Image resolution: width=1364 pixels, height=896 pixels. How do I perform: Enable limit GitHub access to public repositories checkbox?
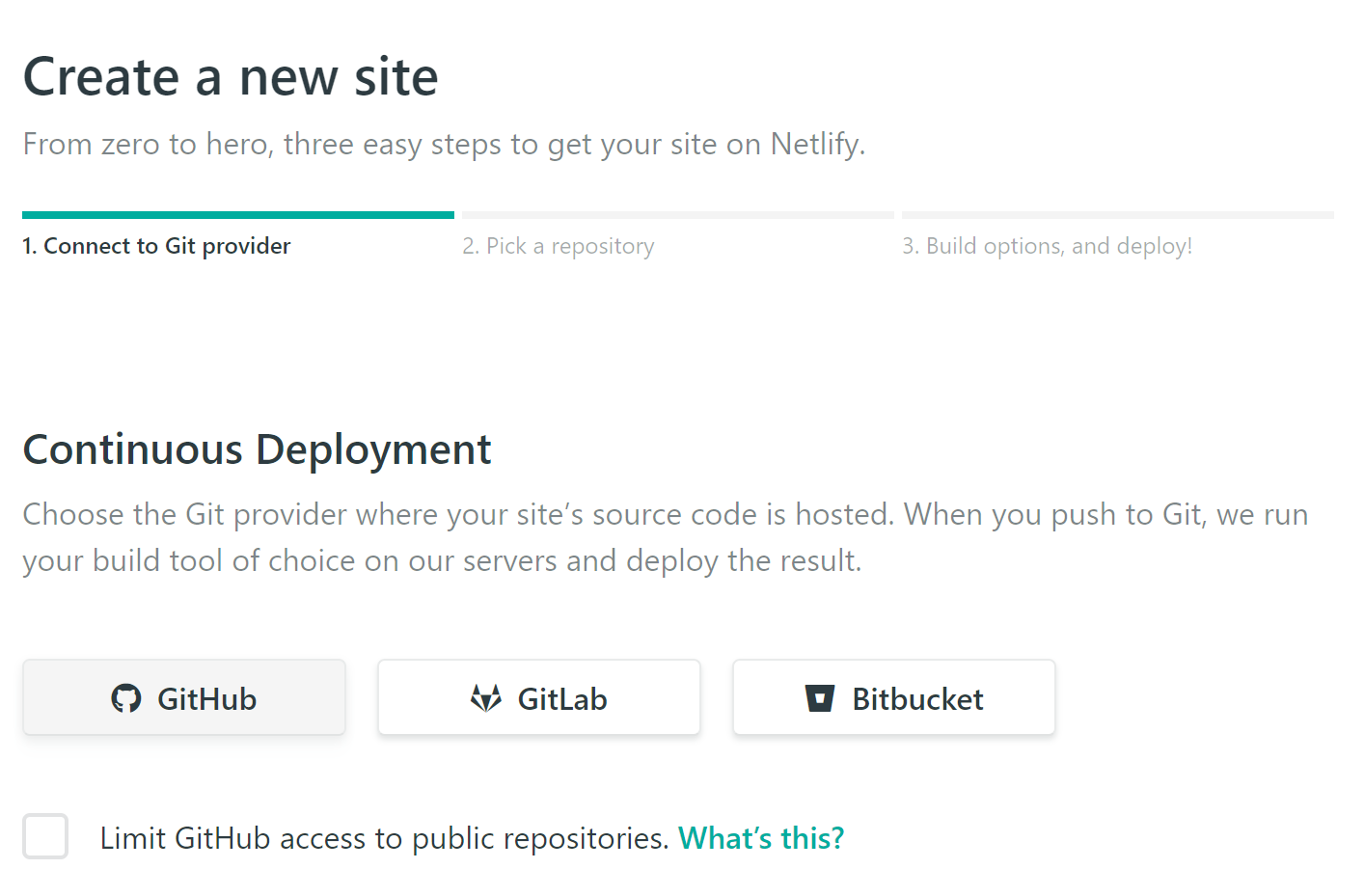(45, 836)
